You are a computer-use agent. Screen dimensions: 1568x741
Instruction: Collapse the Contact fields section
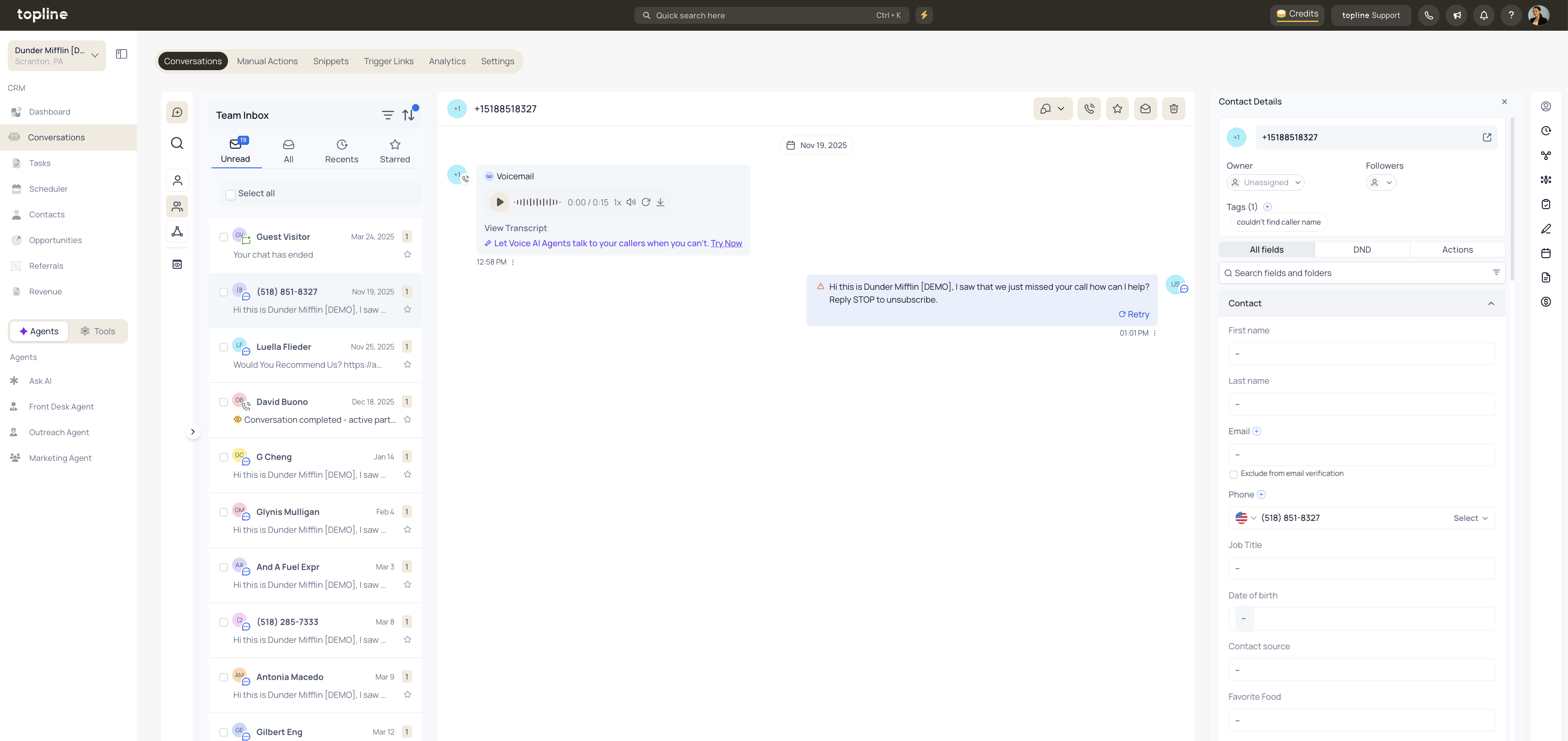[1490, 304]
